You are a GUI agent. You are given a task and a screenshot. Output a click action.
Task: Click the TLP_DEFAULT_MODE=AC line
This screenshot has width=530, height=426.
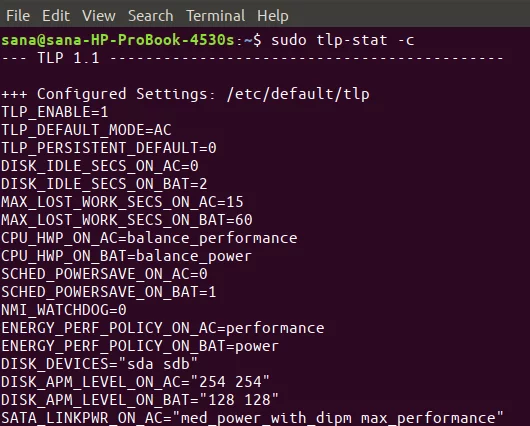87,130
